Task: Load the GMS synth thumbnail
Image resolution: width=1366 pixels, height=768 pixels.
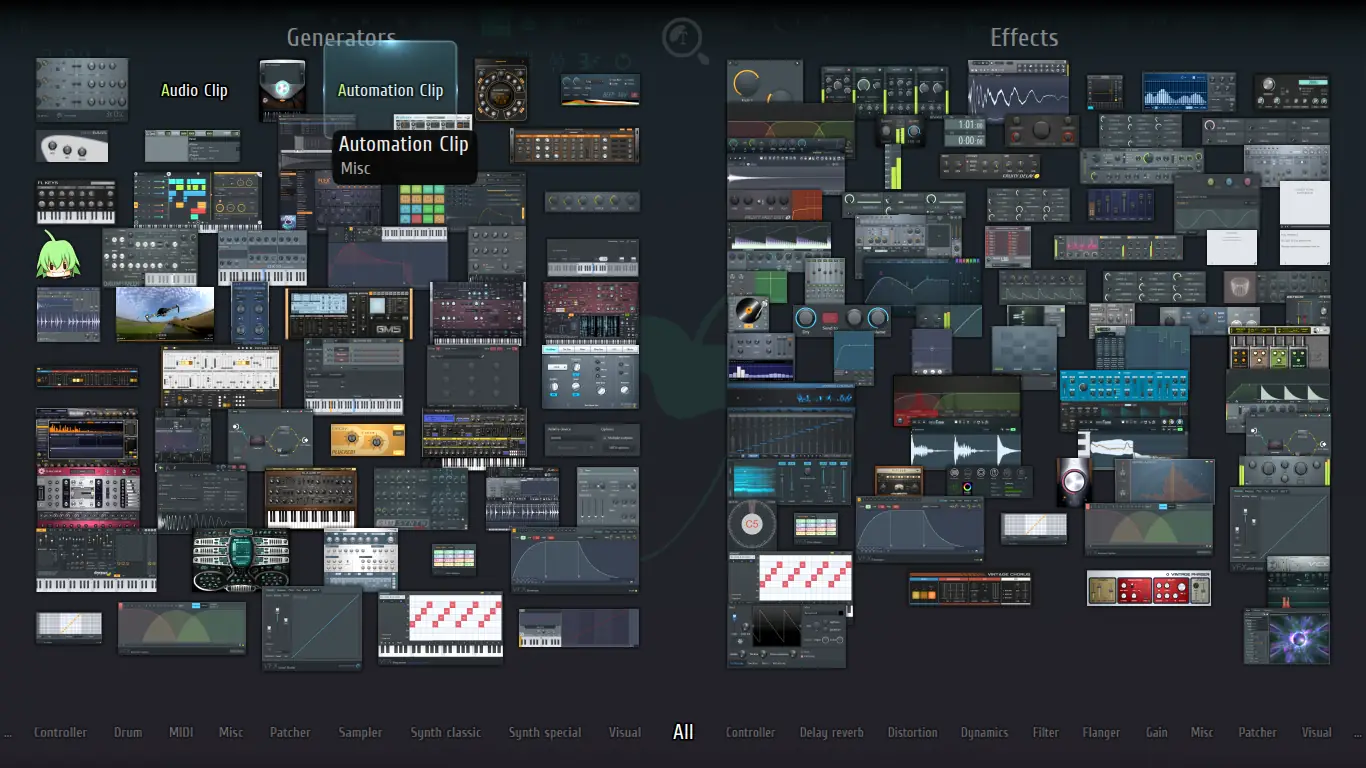Action: 349,313
